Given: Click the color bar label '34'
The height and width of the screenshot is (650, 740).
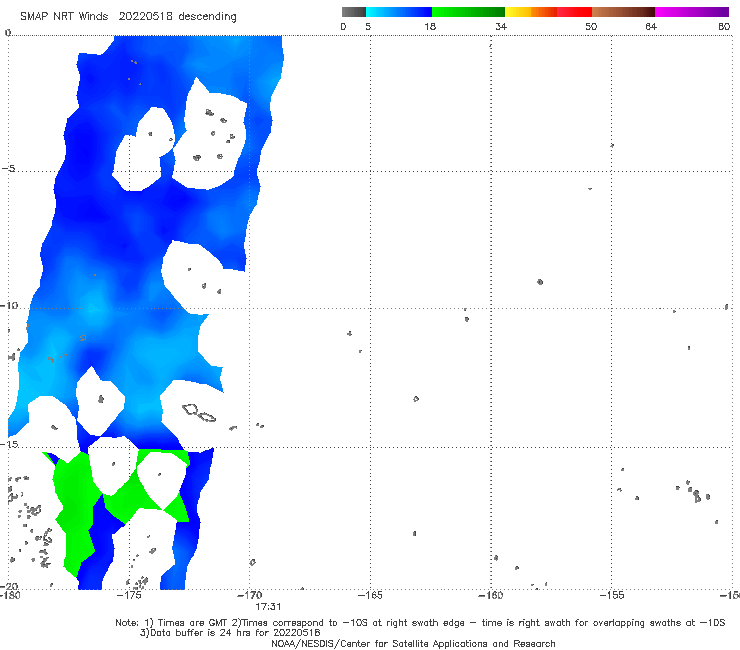Looking at the screenshot, I should pyautogui.click(x=501, y=26).
